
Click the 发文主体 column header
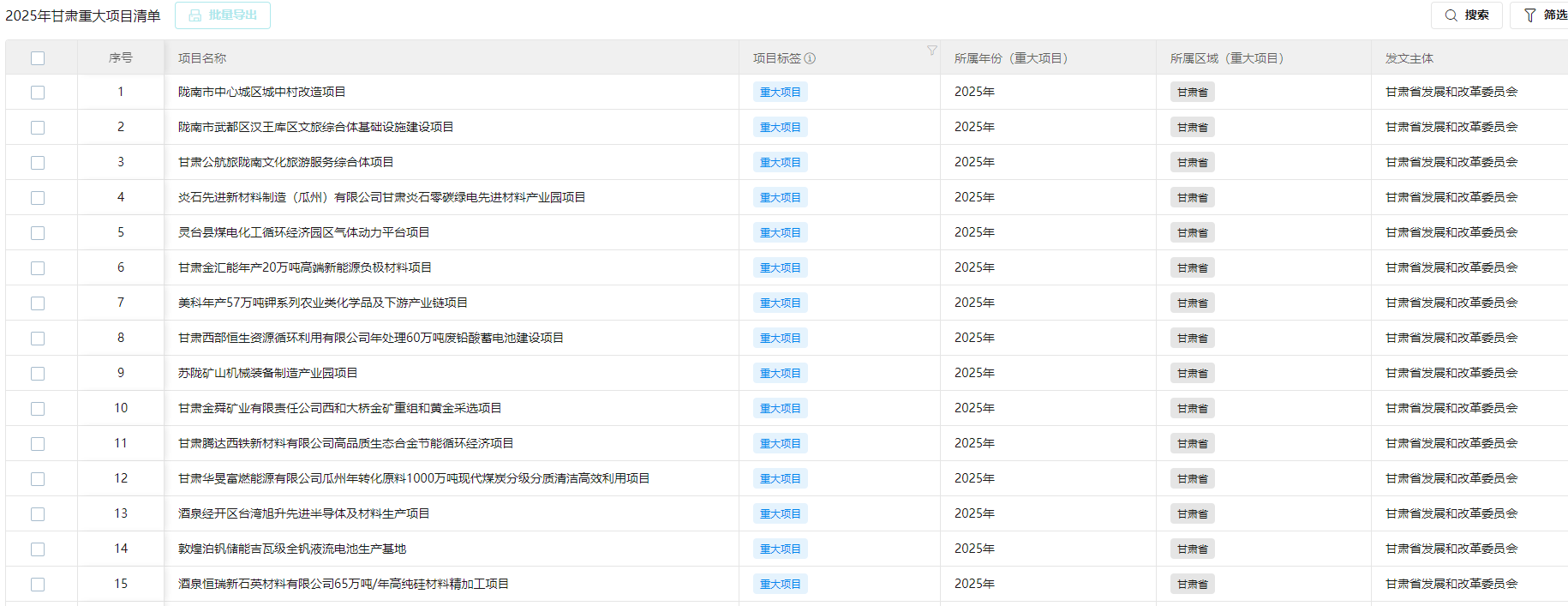(x=1409, y=58)
